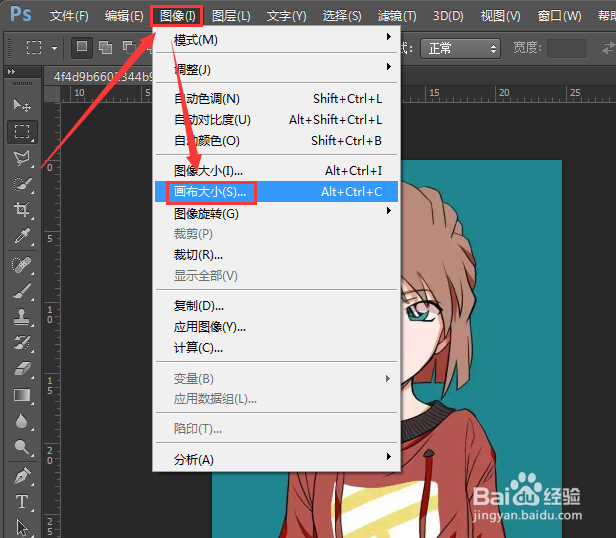The image size is (616, 538).
Task: Select the Pen tool
Action: [x=22, y=476]
